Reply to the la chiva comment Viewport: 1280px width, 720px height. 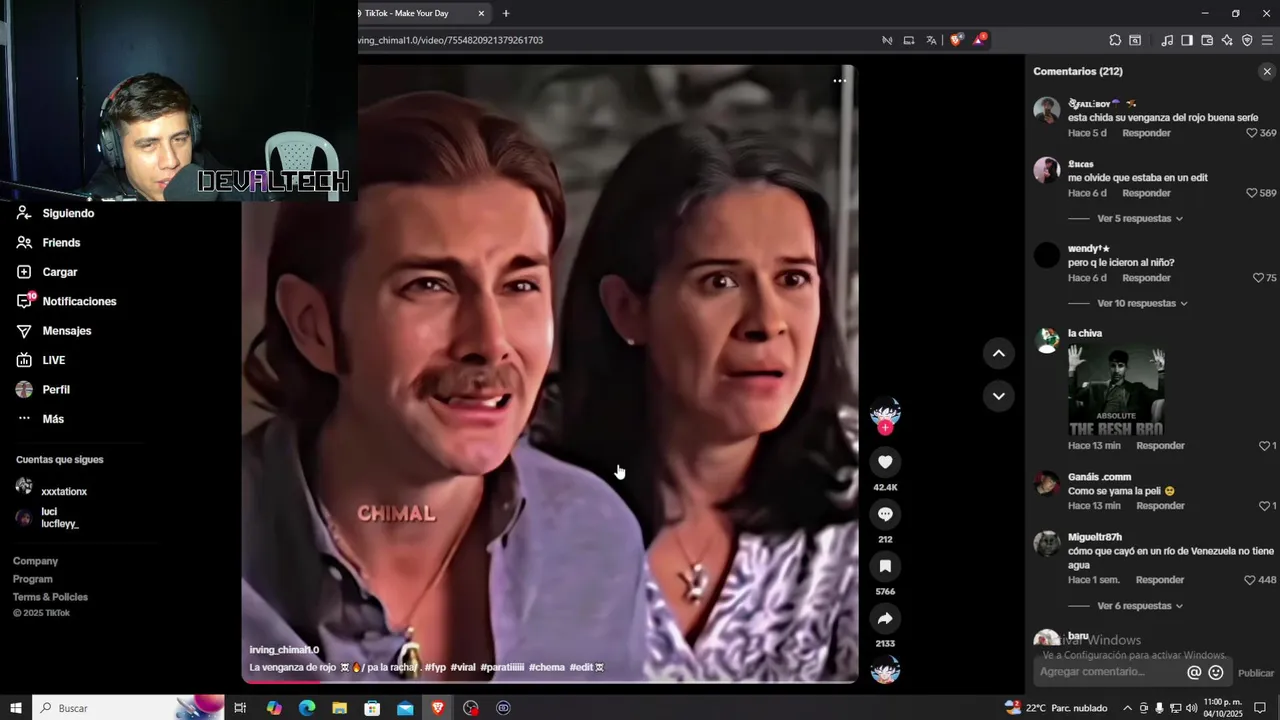point(1160,446)
